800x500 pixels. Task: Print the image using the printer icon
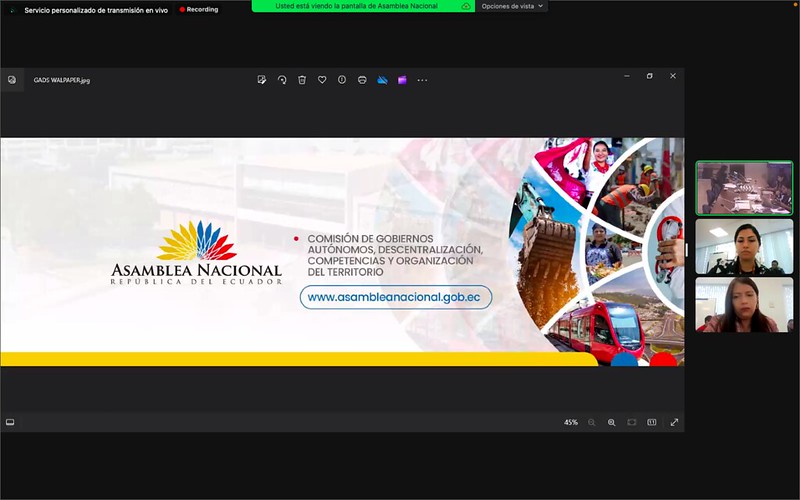point(362,80)
